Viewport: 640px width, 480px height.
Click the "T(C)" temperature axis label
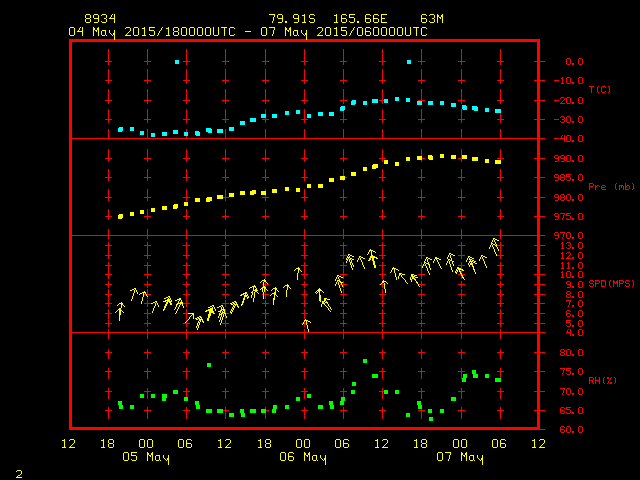[x=600, y=89]
